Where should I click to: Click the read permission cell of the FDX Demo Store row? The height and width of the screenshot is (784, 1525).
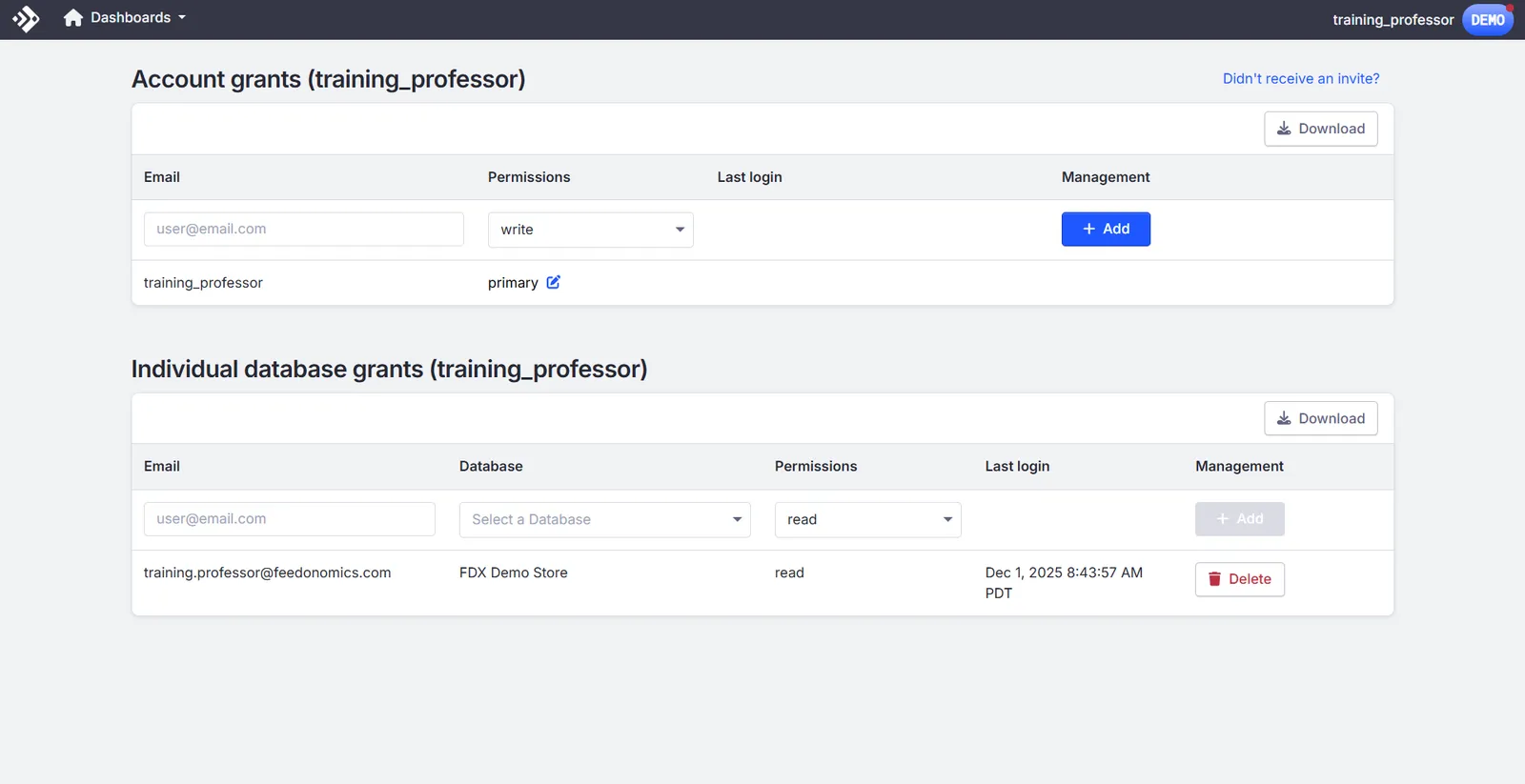click(x=789, y=573)
